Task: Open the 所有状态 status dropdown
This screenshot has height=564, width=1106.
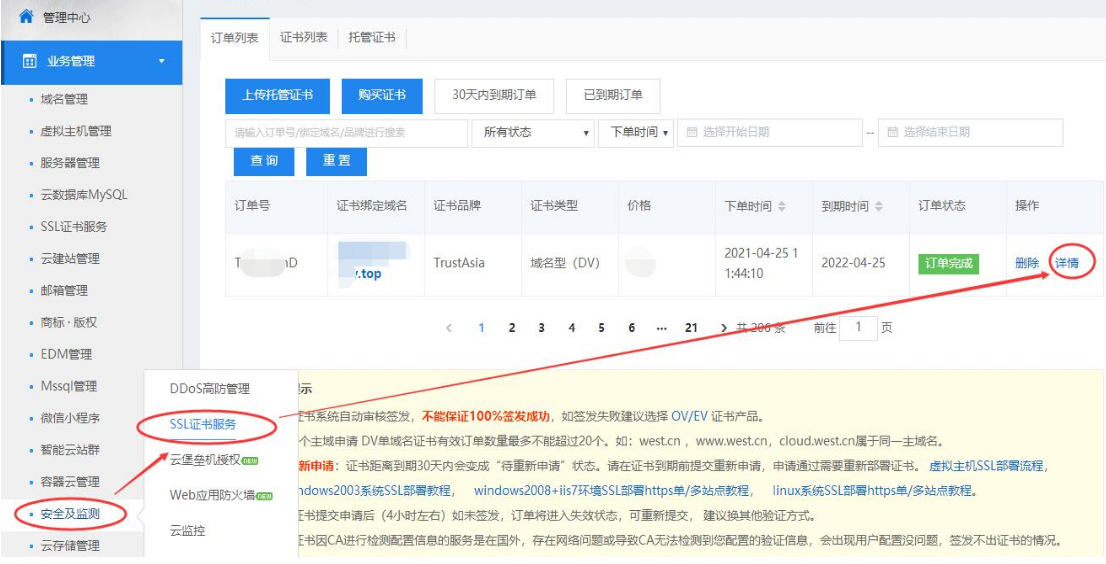Action: [x=536, y=132]
